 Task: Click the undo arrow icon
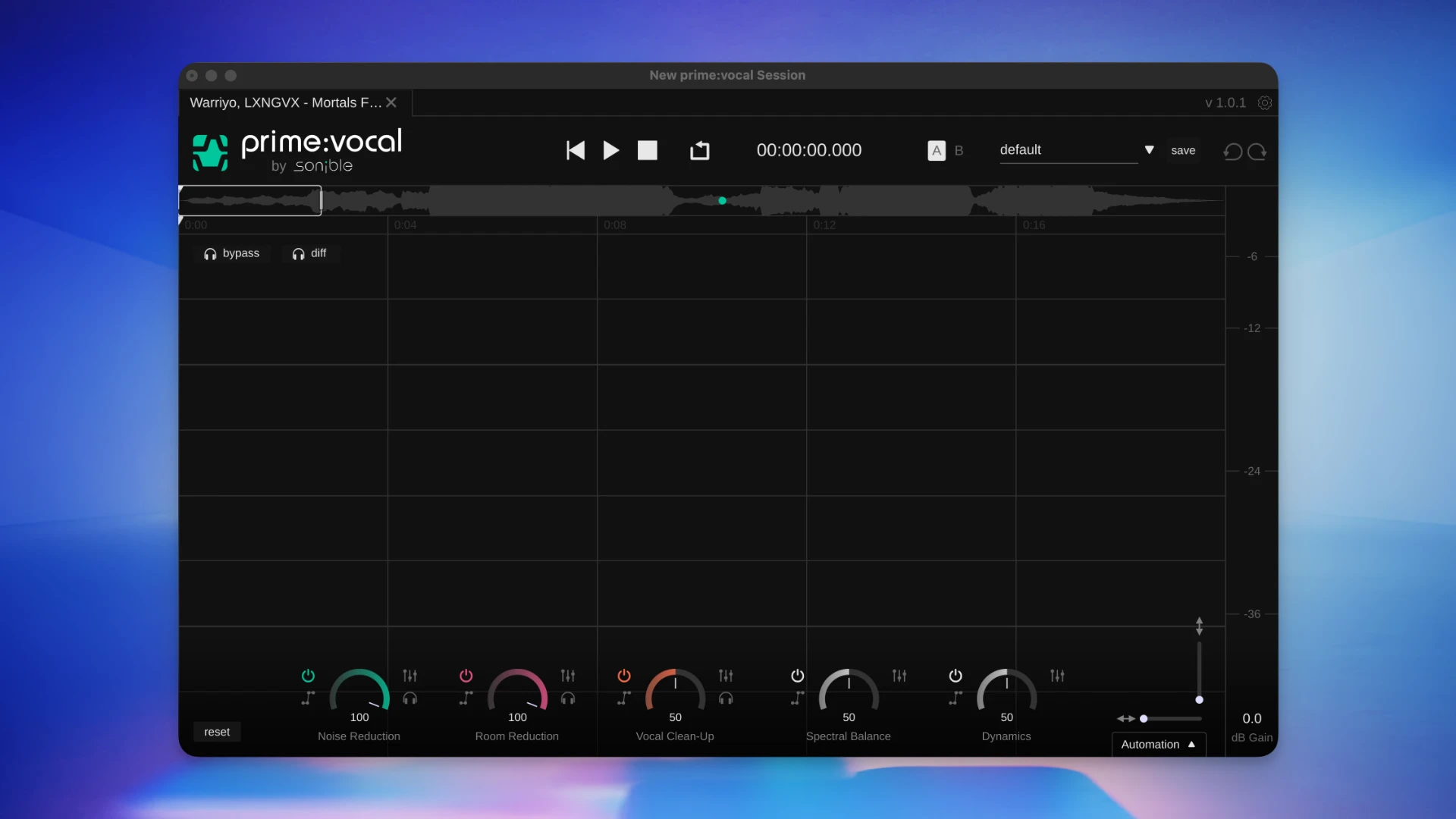[x=1233, y=152]
